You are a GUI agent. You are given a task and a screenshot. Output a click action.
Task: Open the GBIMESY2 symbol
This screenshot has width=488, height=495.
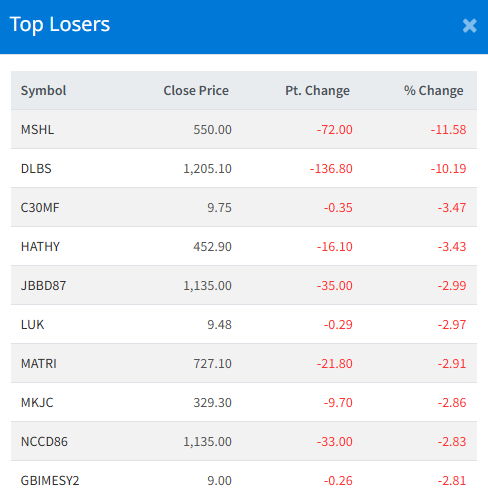coord(50,481)
